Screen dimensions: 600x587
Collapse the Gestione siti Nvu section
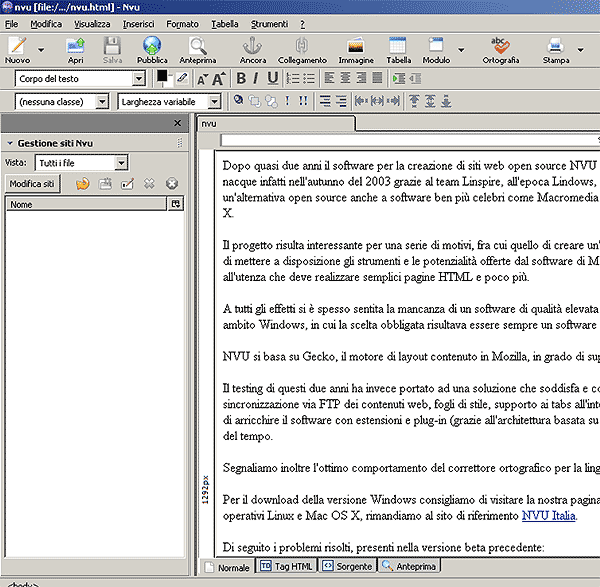coord(10,143)
